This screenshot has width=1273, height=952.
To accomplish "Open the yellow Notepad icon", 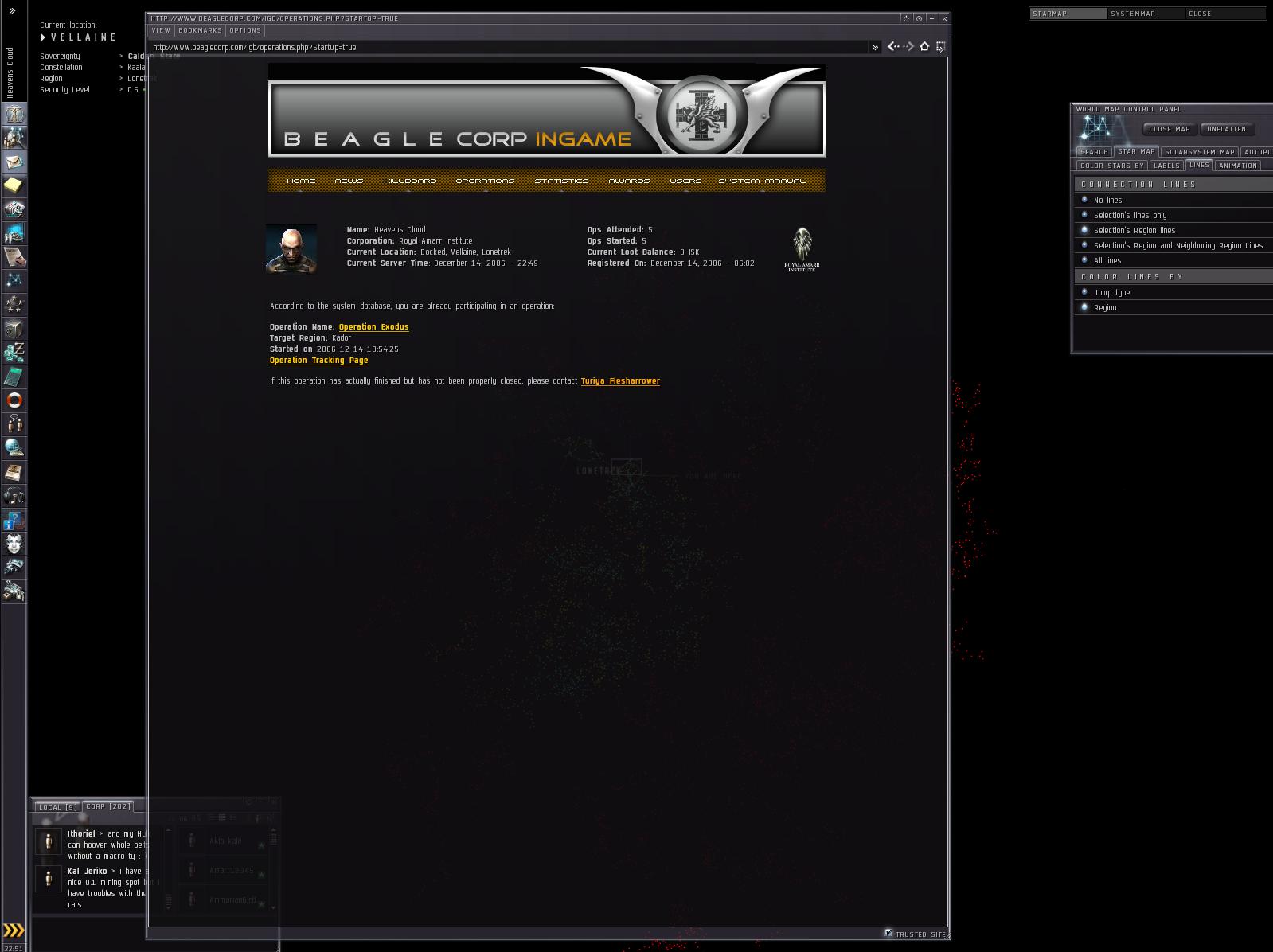I will (14, 185).
